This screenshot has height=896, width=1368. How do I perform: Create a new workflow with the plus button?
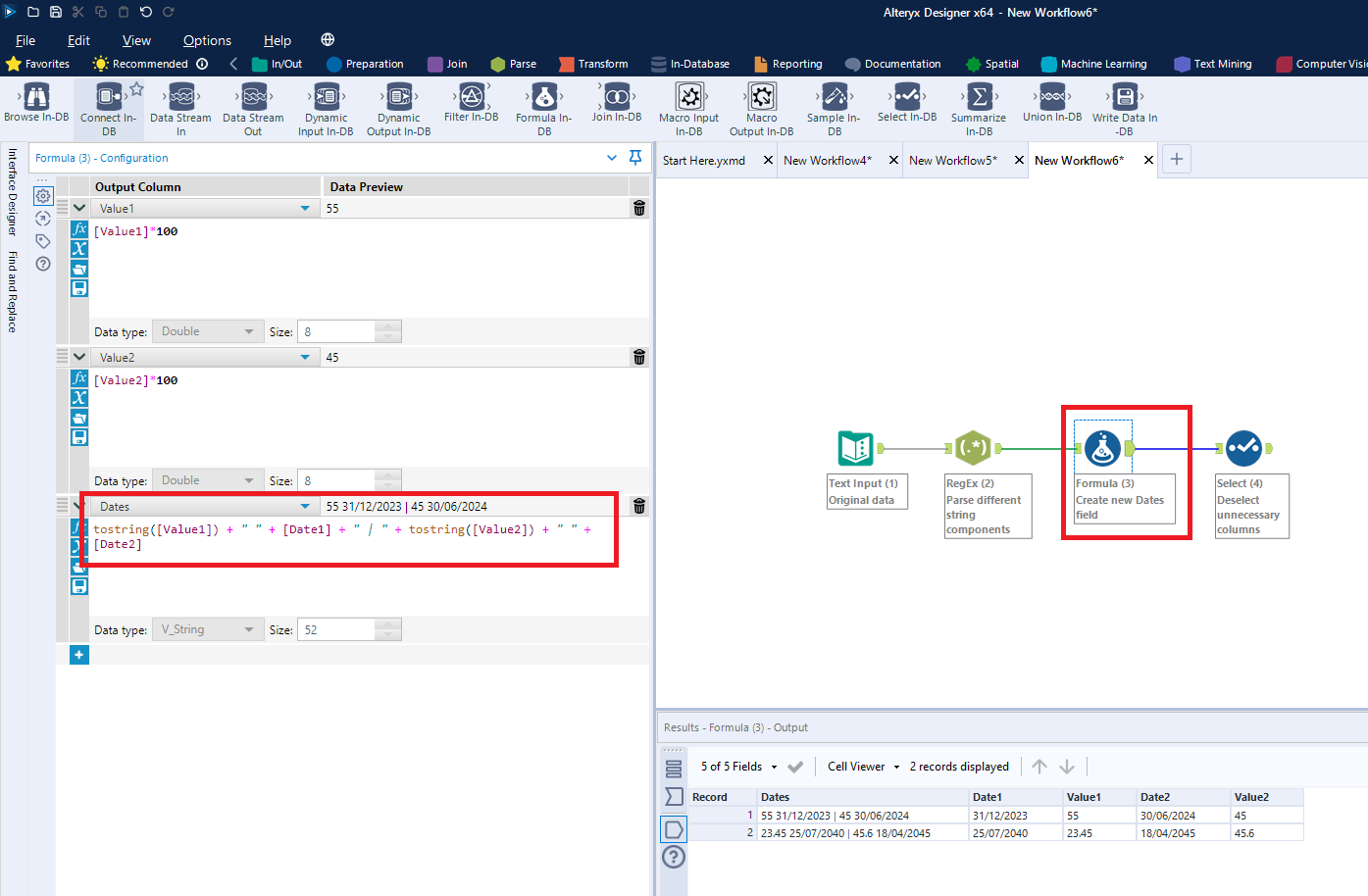pyautogui.click(x=1176, y=159)
